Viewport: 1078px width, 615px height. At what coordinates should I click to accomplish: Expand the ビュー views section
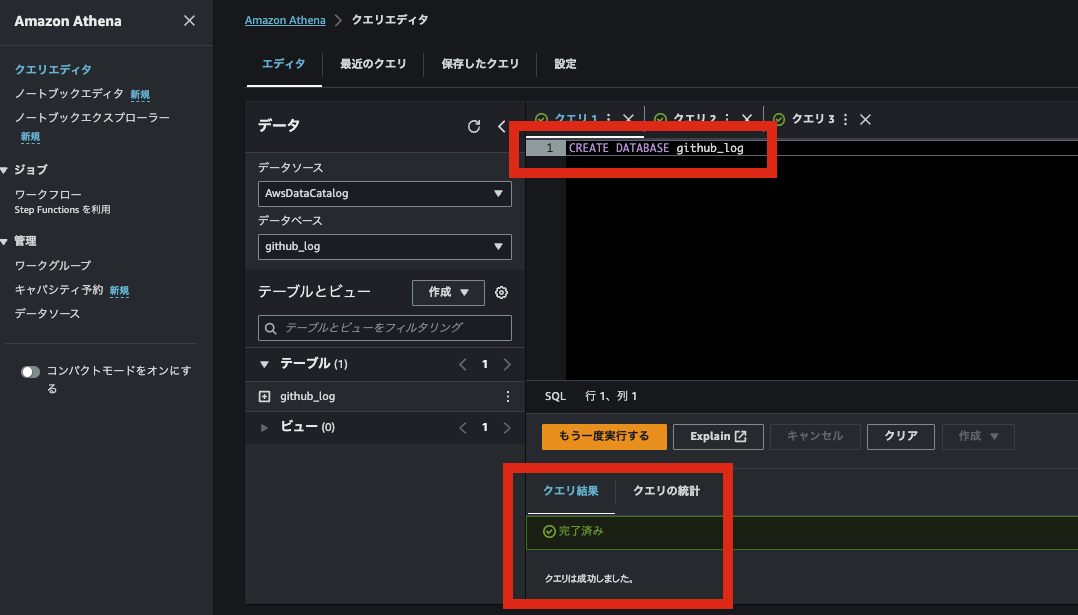click(x=263, y=427)
